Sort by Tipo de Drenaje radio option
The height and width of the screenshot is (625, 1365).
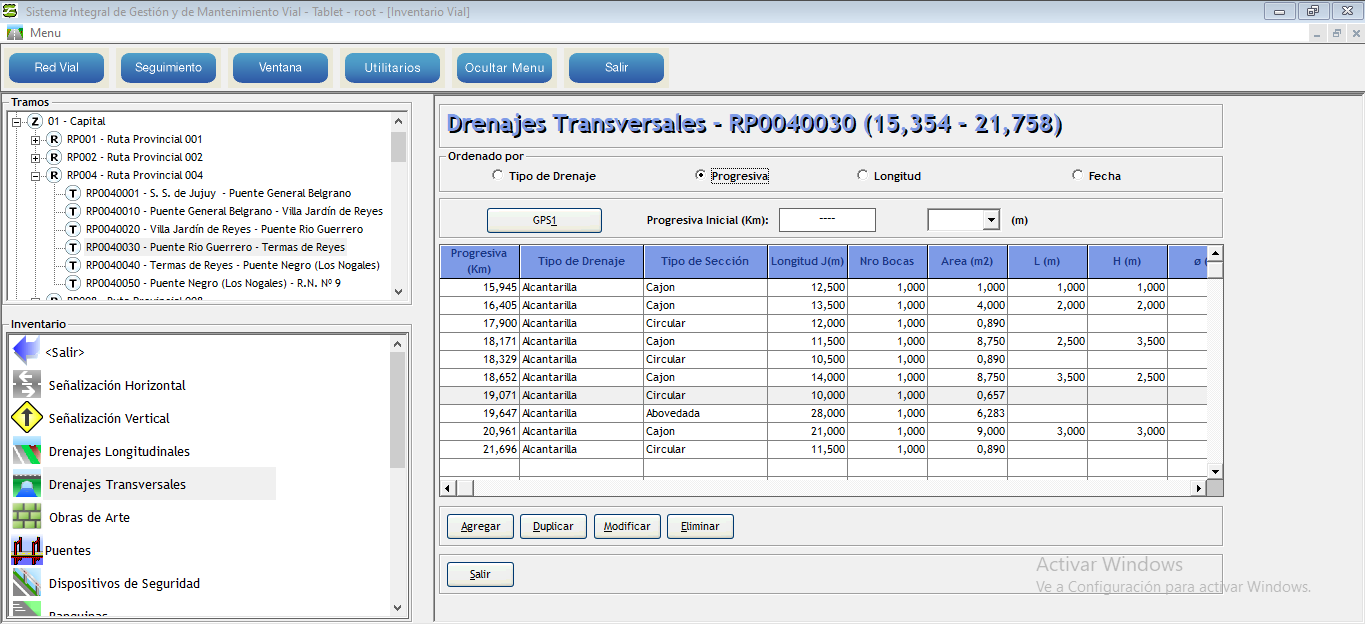pyautogui.click(x=498, y=176)
